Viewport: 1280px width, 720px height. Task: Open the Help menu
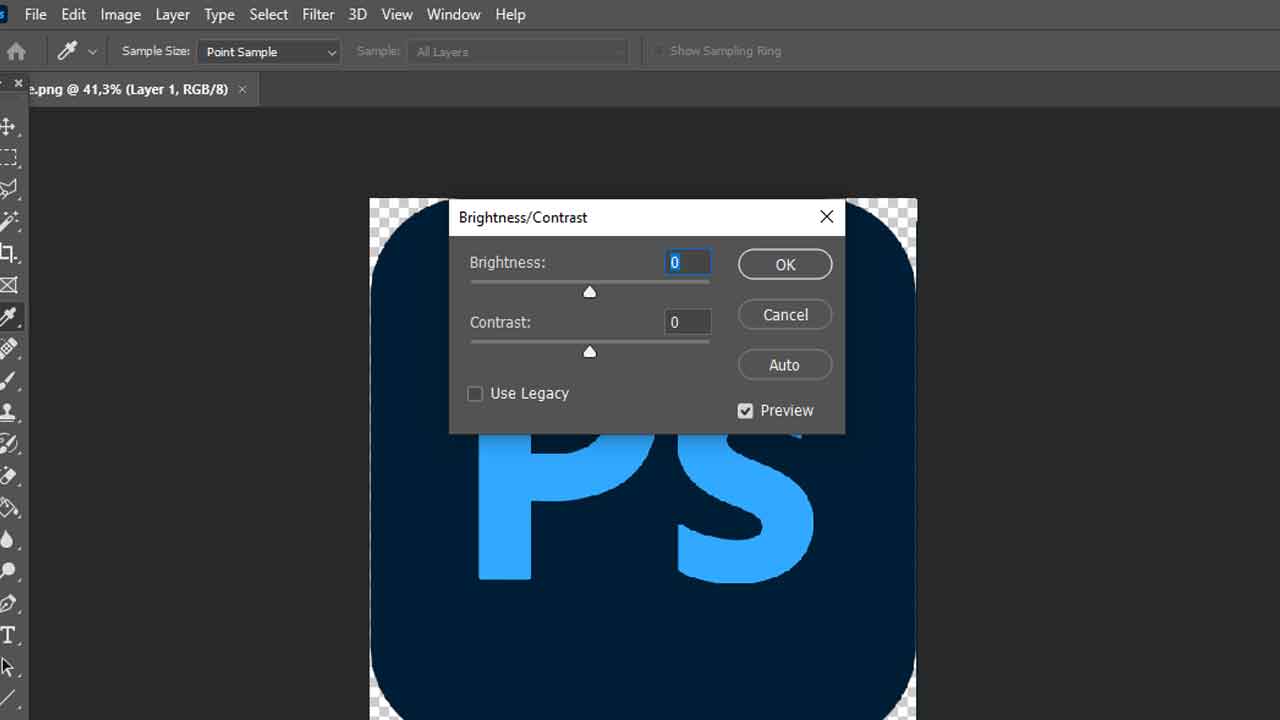[510, 15]
